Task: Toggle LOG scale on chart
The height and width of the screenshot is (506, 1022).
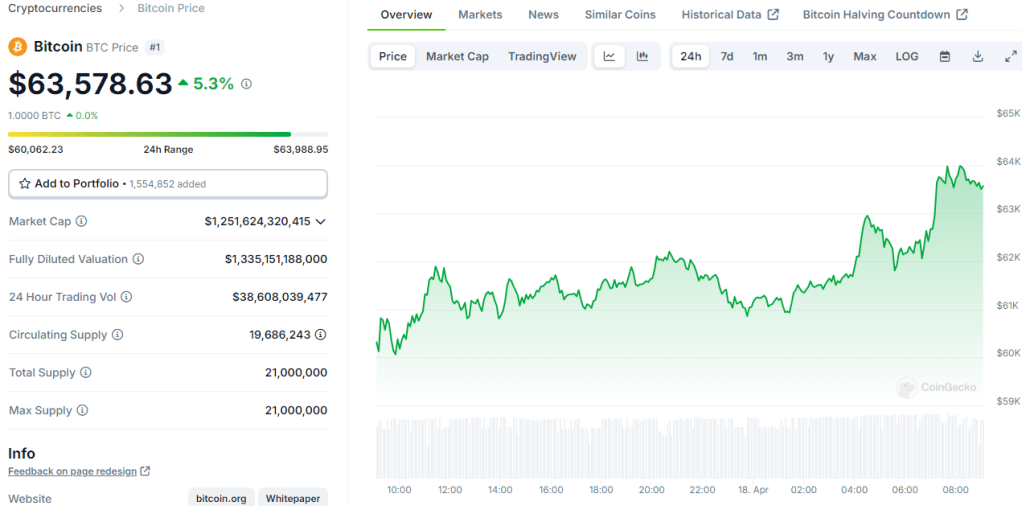Action: click(x=906, y=56)
